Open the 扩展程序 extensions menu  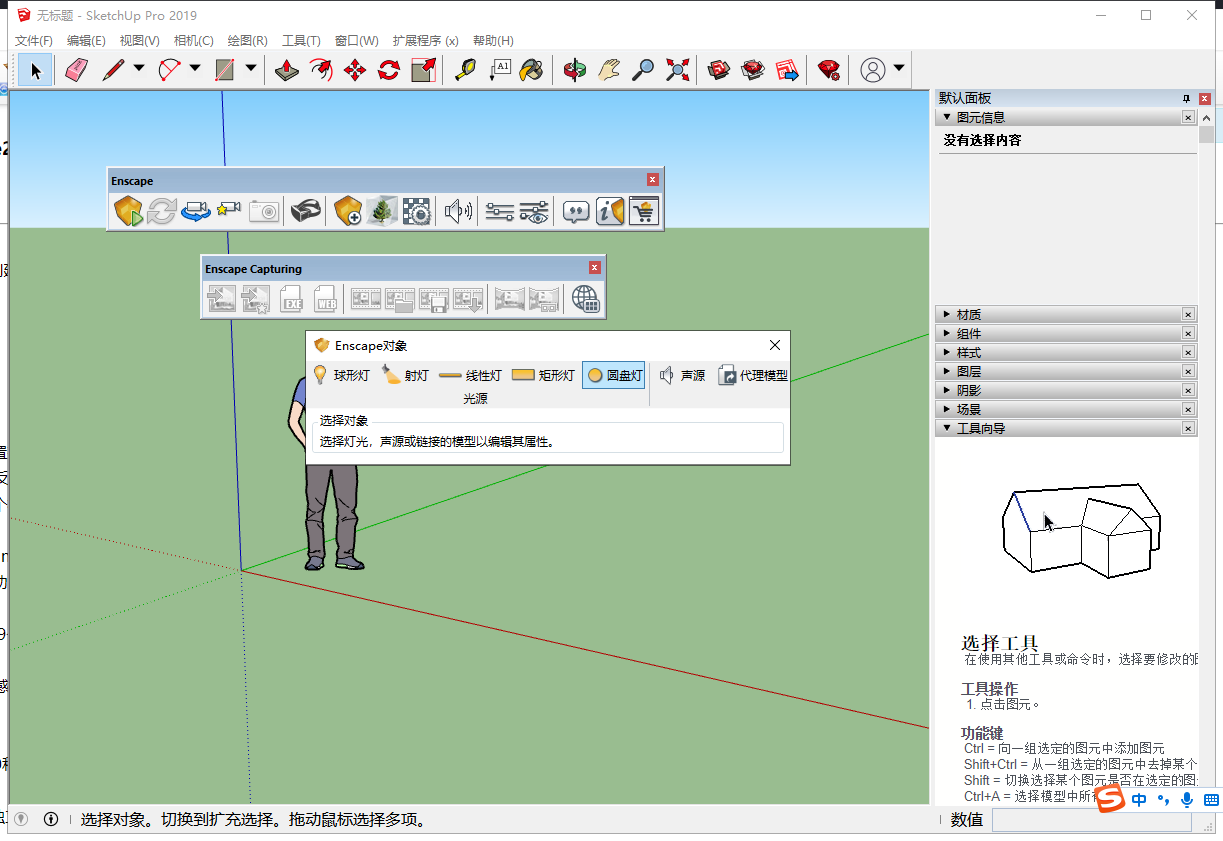pyautogui.click(x=425, y=41)
